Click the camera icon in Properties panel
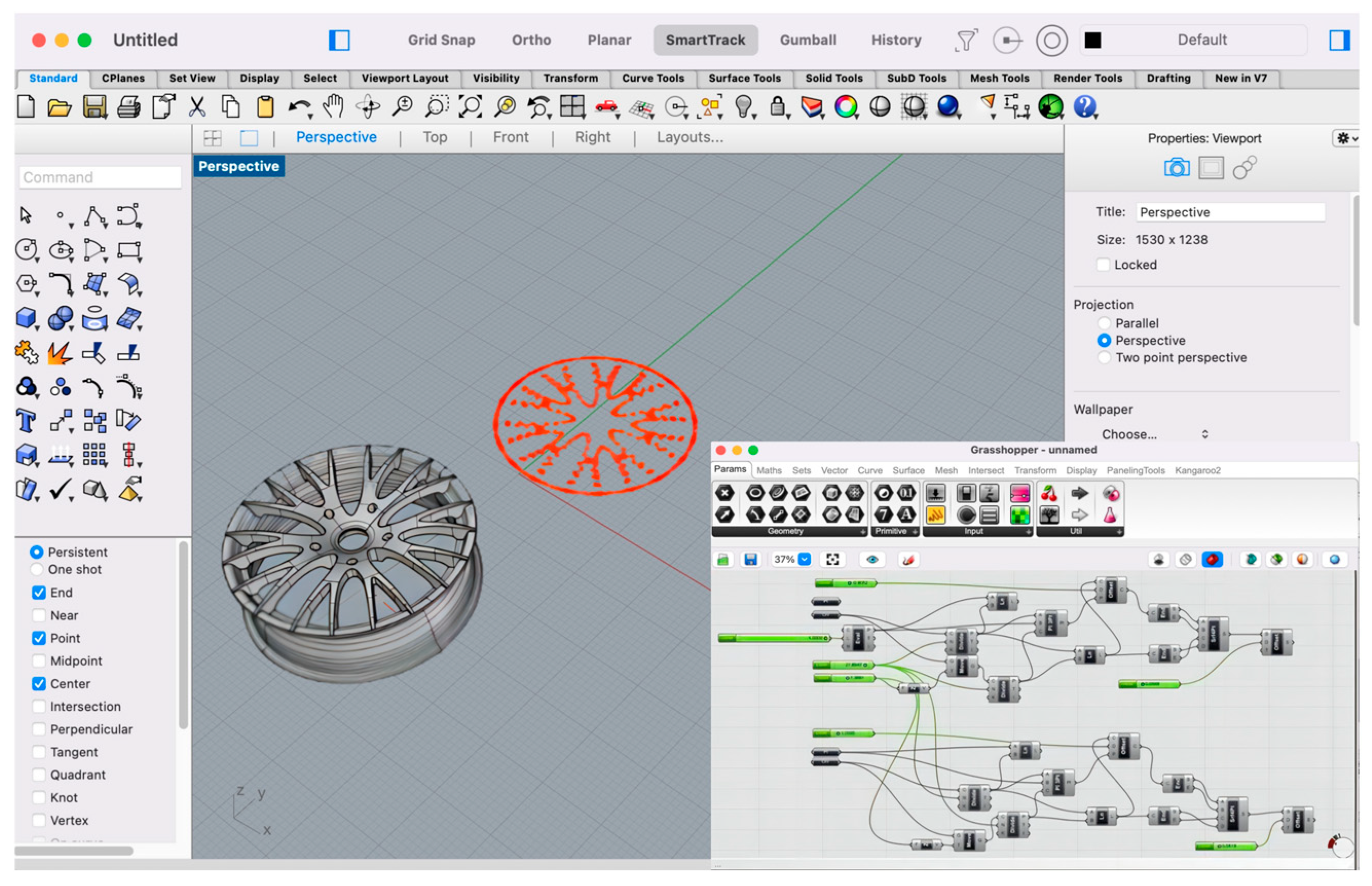1372x886 pixels. click(x=1177, y=168)
